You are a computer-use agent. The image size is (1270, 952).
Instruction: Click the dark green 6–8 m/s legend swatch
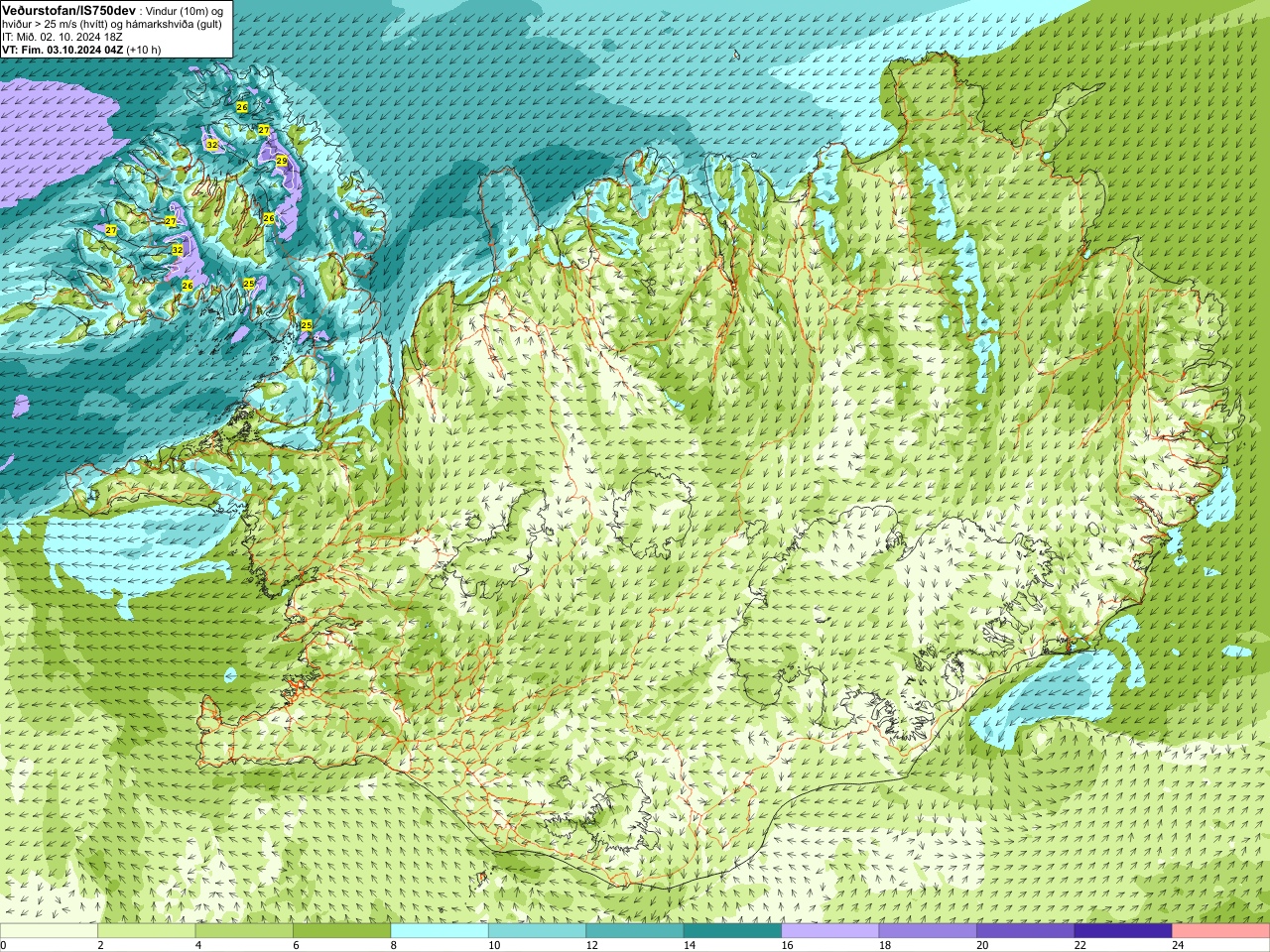point(341,931)
